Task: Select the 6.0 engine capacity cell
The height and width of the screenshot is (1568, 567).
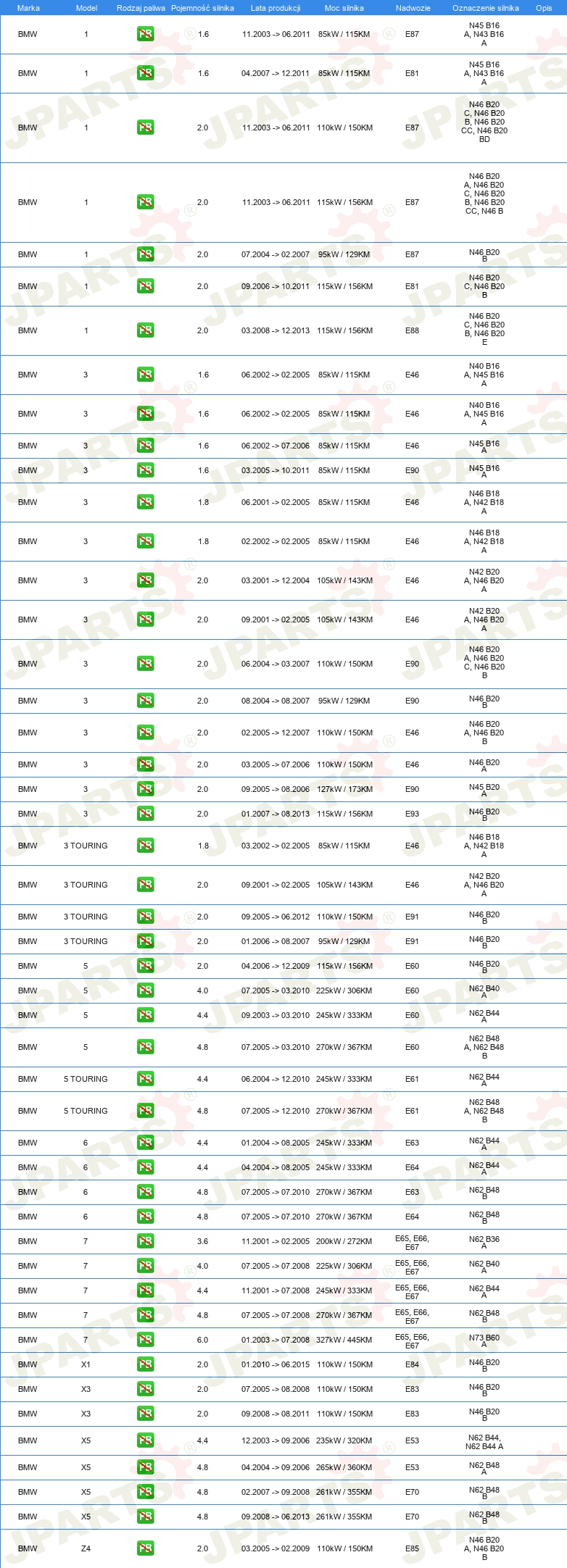Action: (202, 1340)
